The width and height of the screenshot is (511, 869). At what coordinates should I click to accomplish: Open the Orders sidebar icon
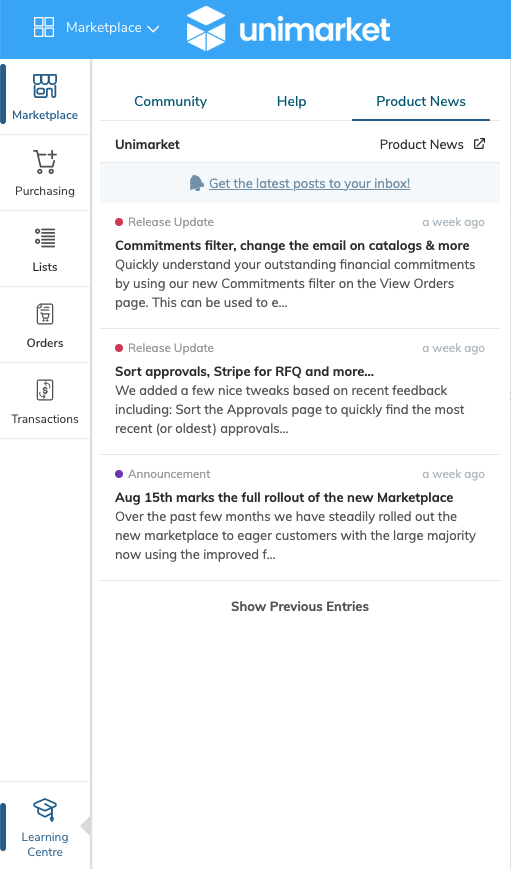pyautogui.click(x=45, y=314)
